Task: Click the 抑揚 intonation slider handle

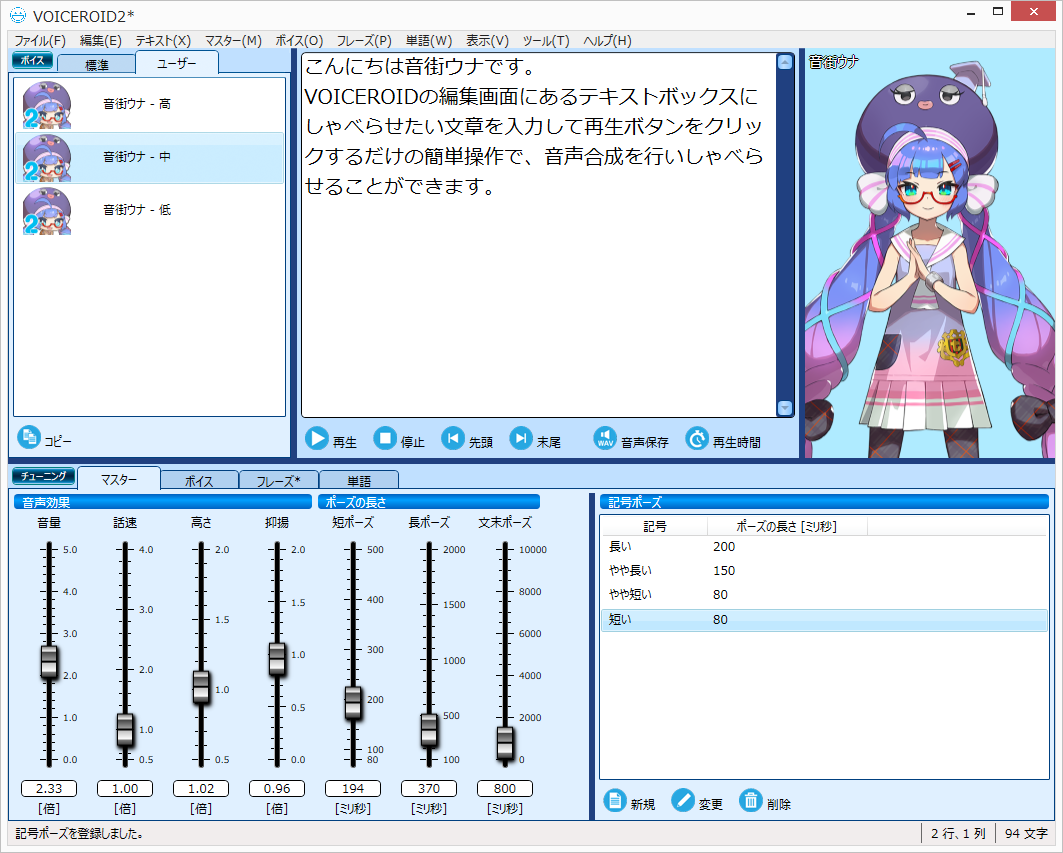Action: (x=277, y=659)
